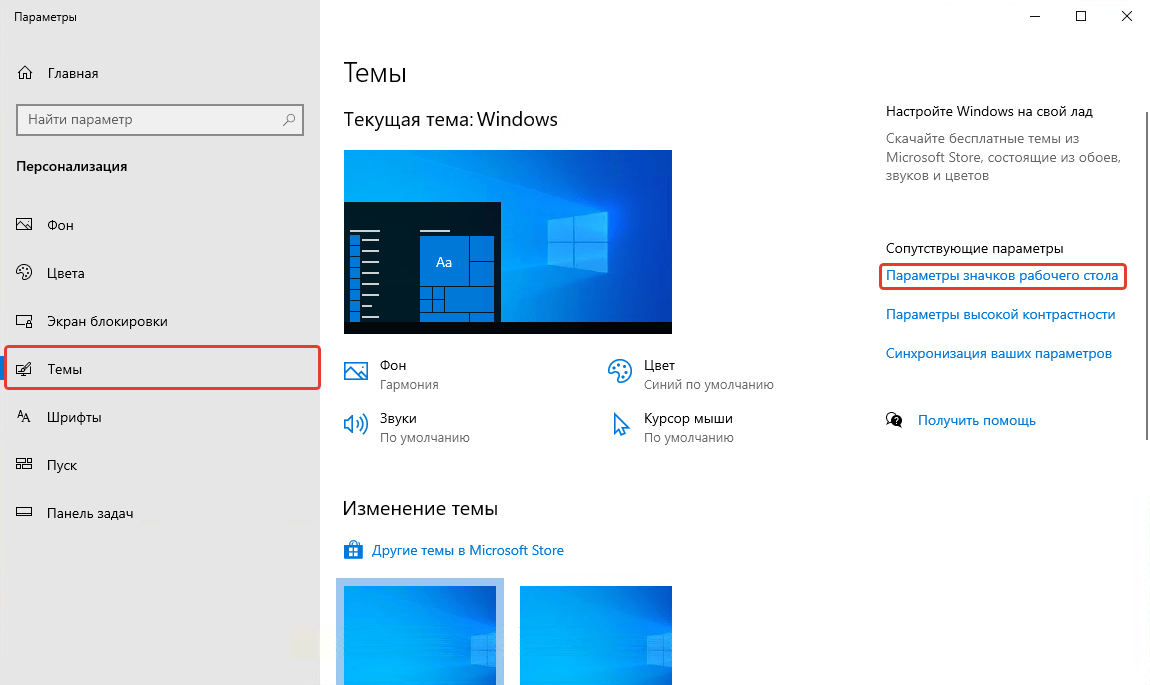Click the Microsoft Store bag icon
Screen dimensions: 1150x685
click(354, 549)
